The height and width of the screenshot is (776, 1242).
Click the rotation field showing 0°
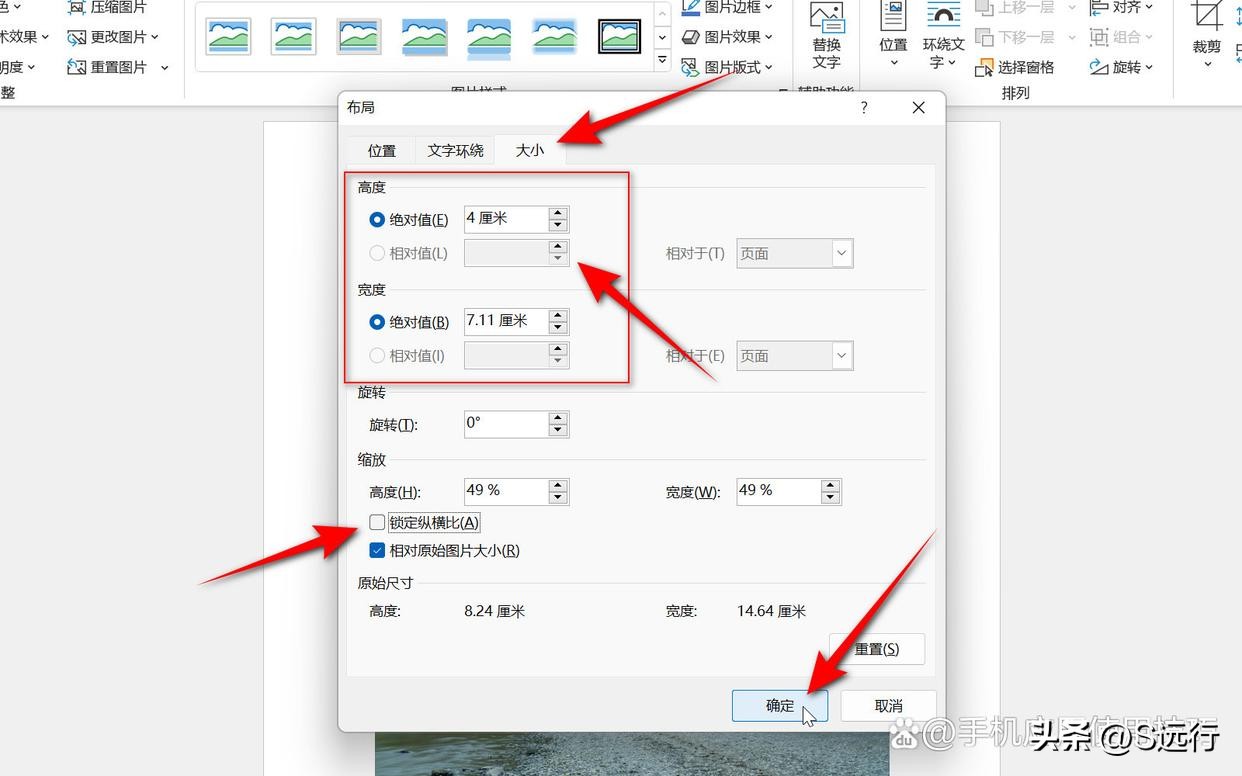click(x=506, y=424)
